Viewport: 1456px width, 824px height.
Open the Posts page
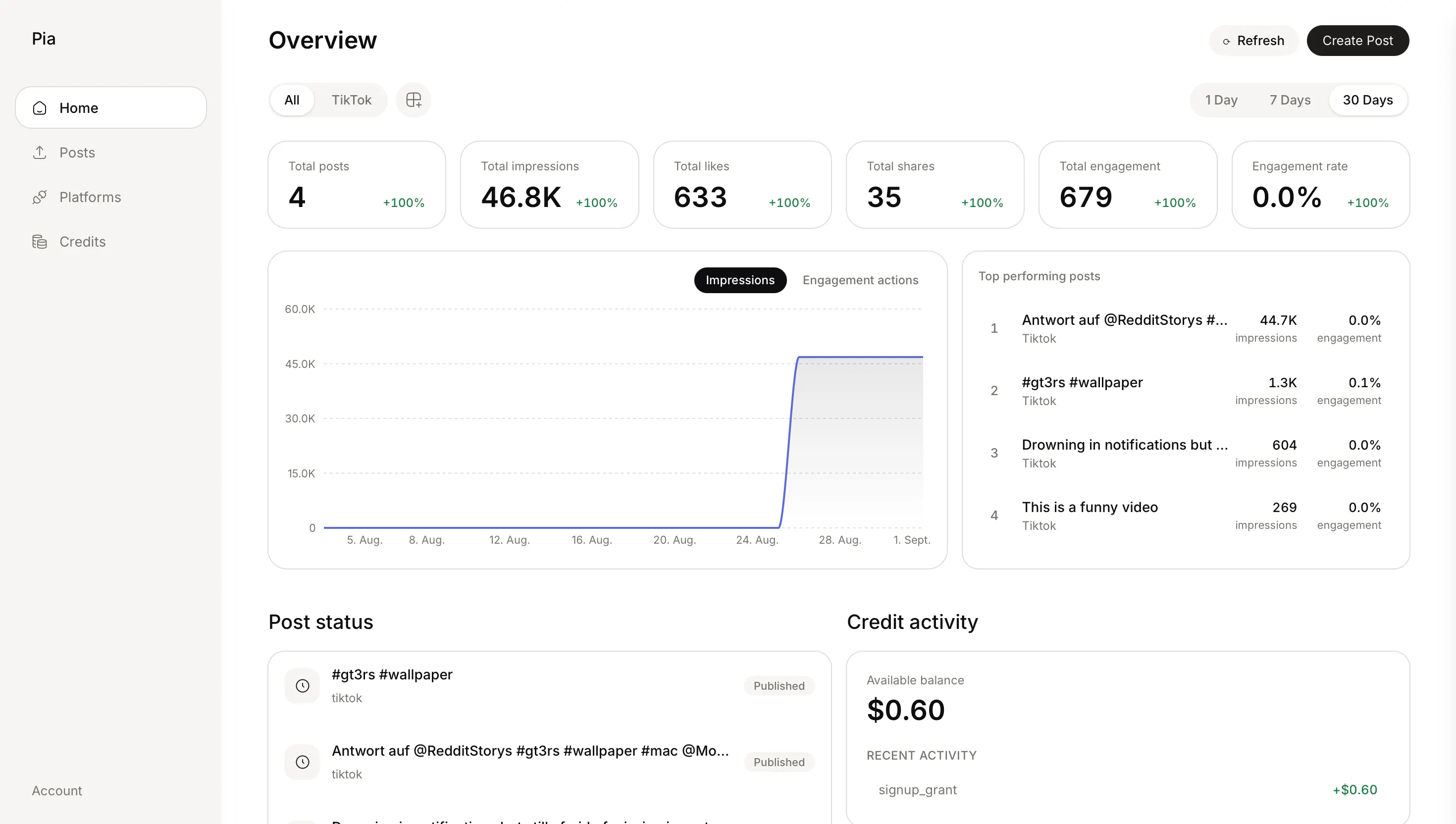pos(111,153)
